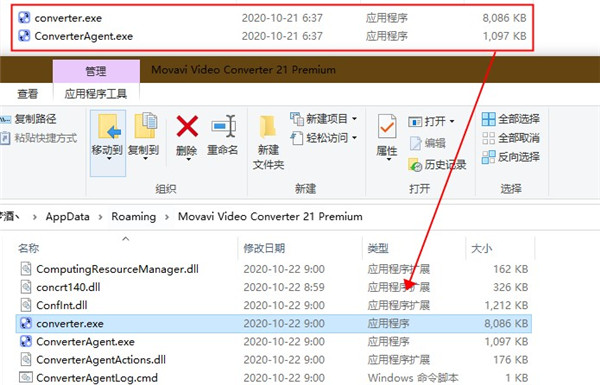Open the New item dropdown arrow

354,119
